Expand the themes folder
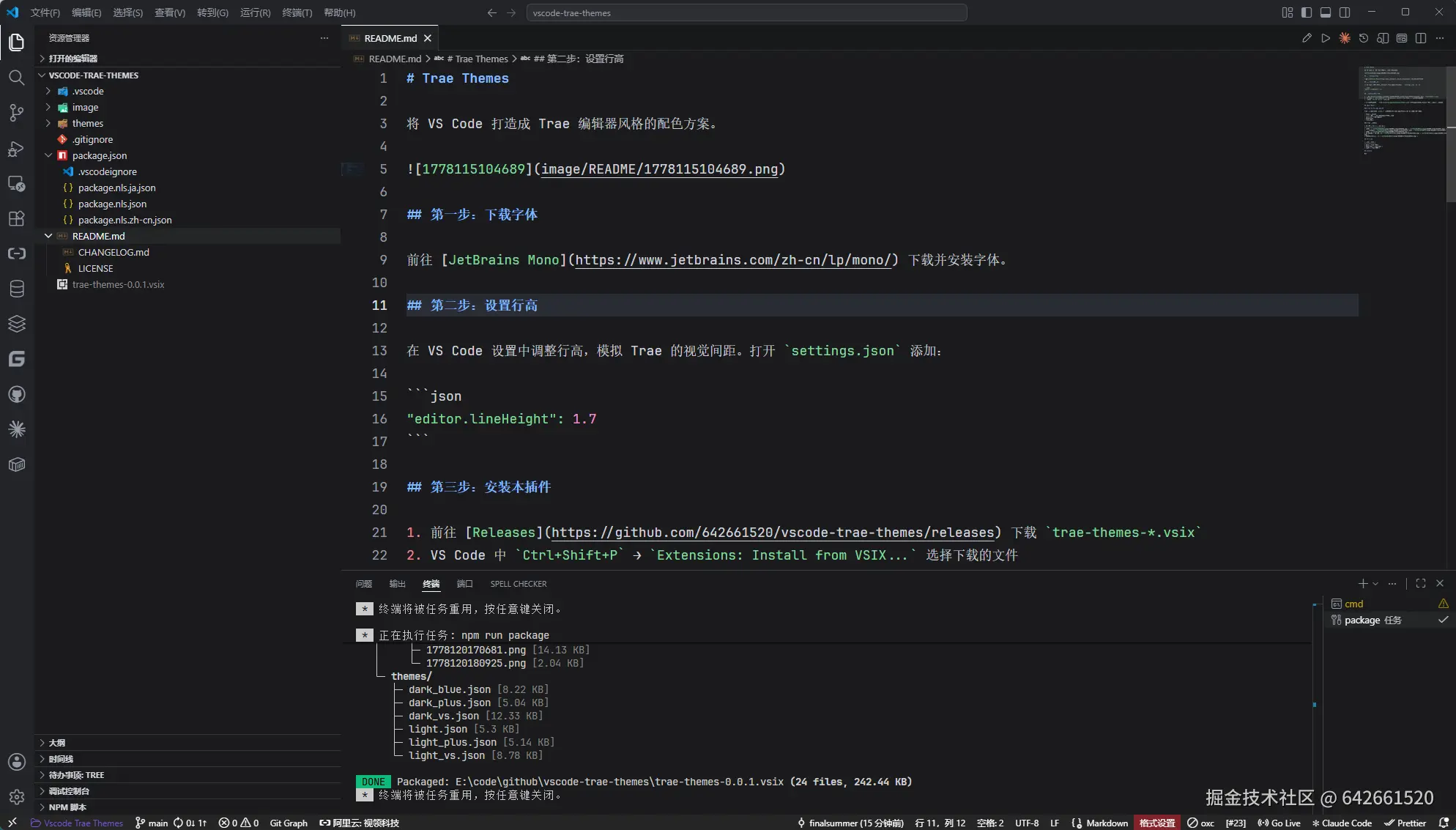This screenshot has width=1456, height=830. pos(187,124)
